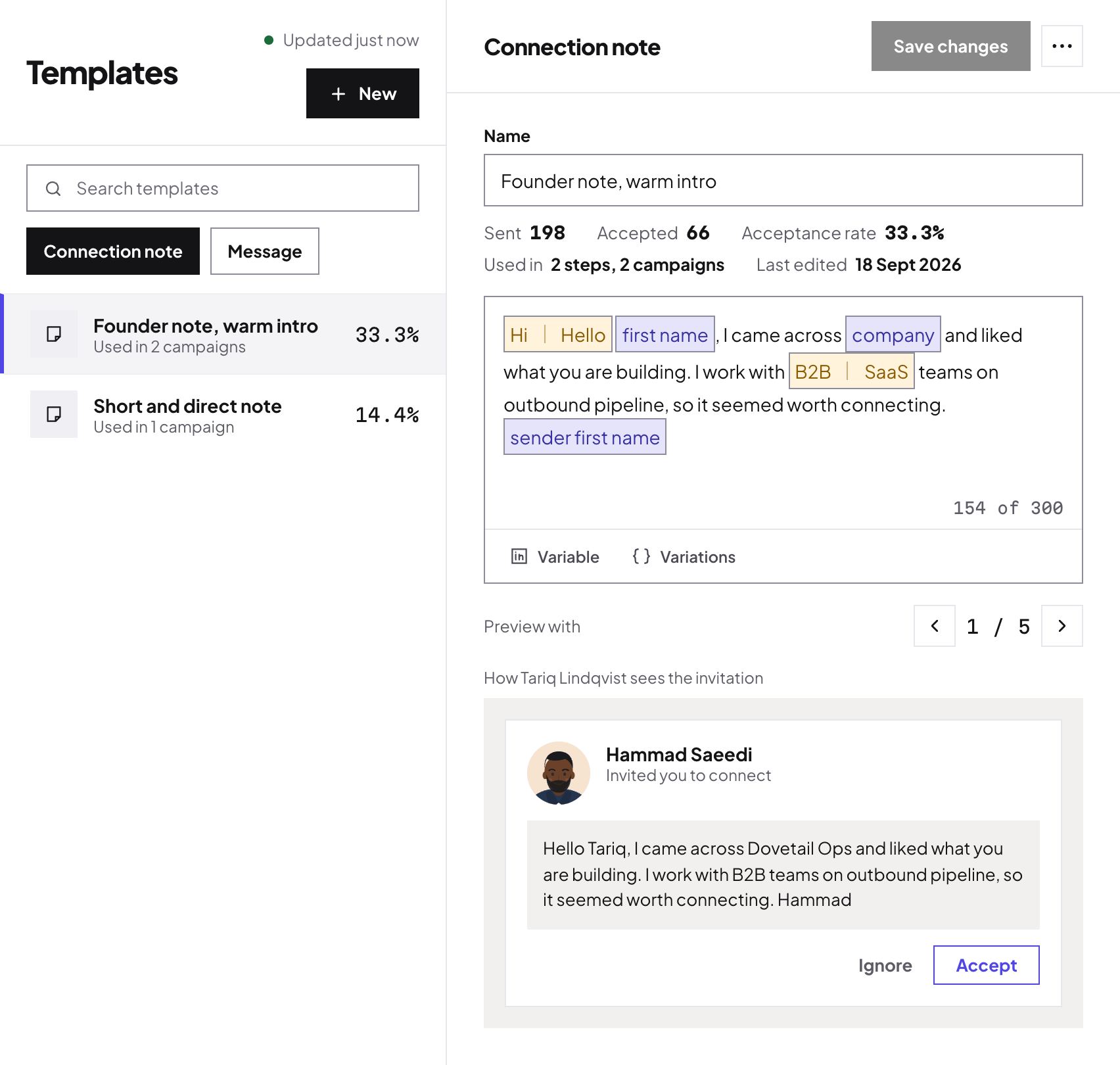Click the 154 of 300 character counter

coord(1008,508)
